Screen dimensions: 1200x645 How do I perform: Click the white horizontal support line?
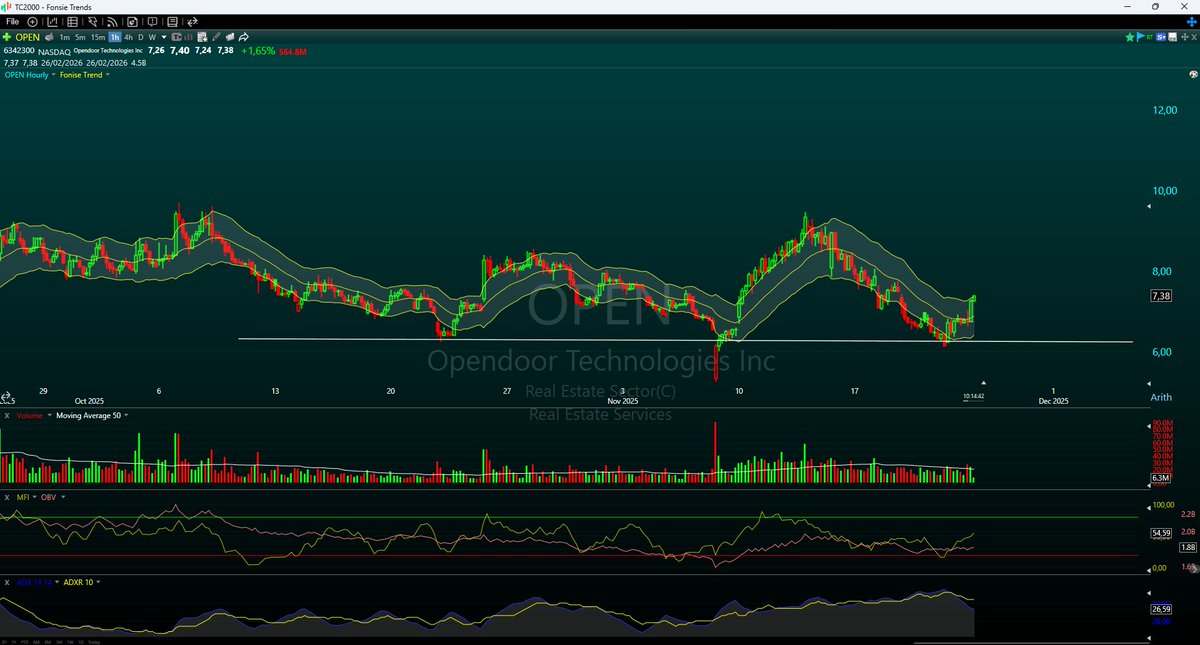tap(685, 341)
